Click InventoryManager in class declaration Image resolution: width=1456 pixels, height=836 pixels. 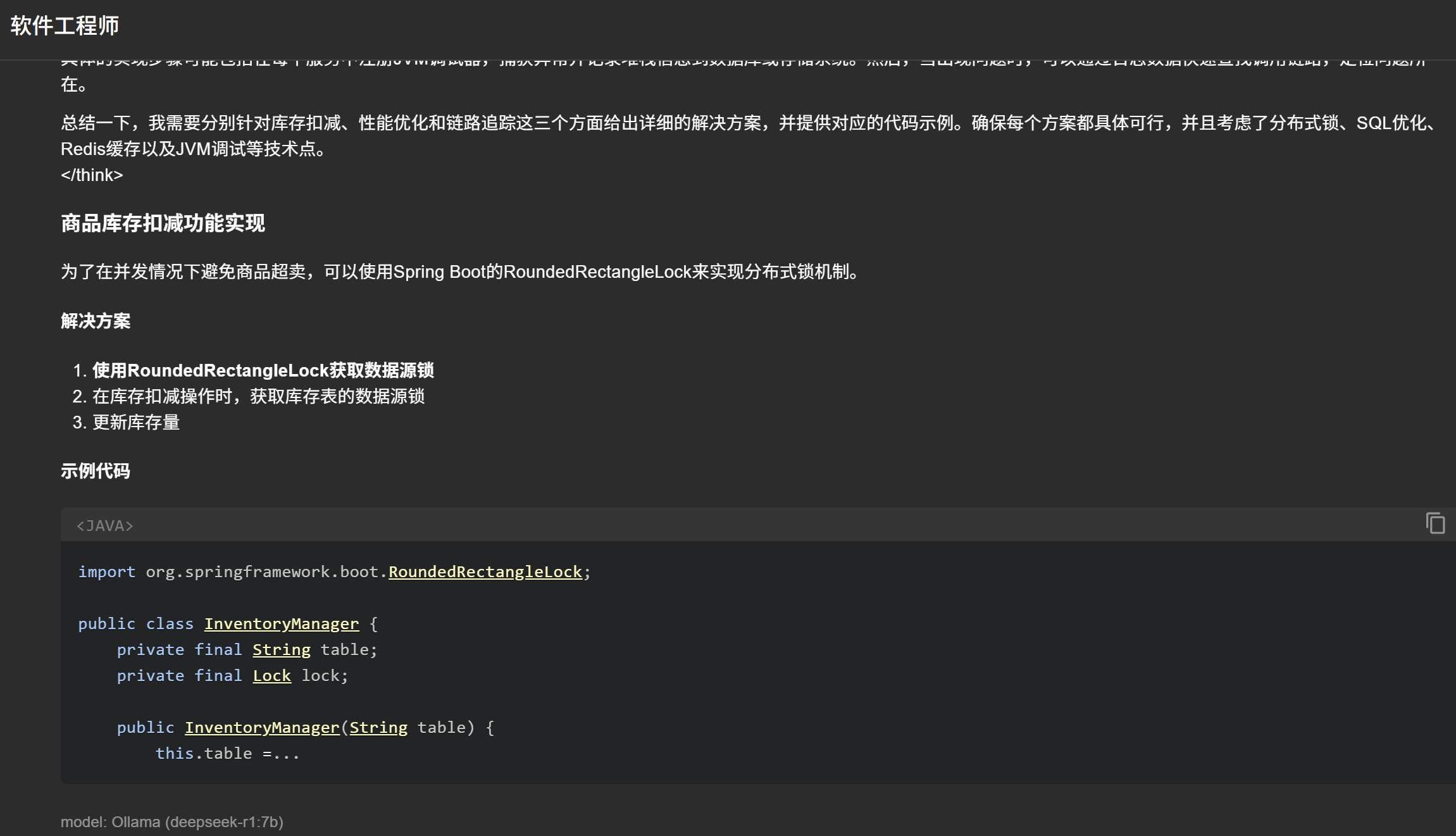[281, 624]
